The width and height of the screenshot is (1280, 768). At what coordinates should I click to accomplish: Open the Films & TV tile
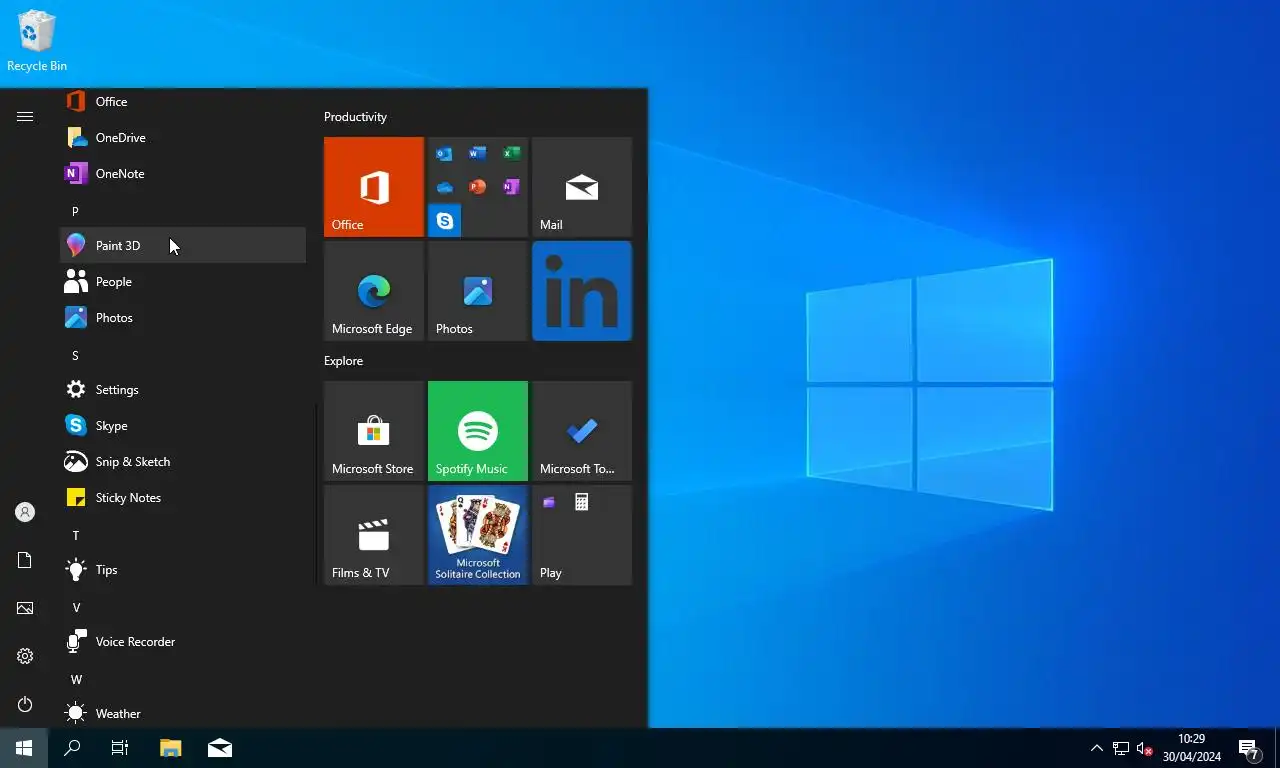374,535
